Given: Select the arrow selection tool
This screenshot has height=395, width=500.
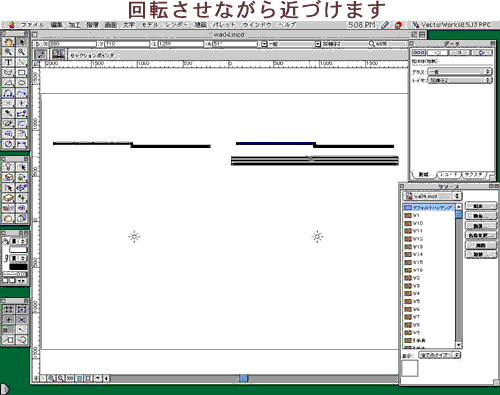Looking at the screenshot, I should [21, 42].
